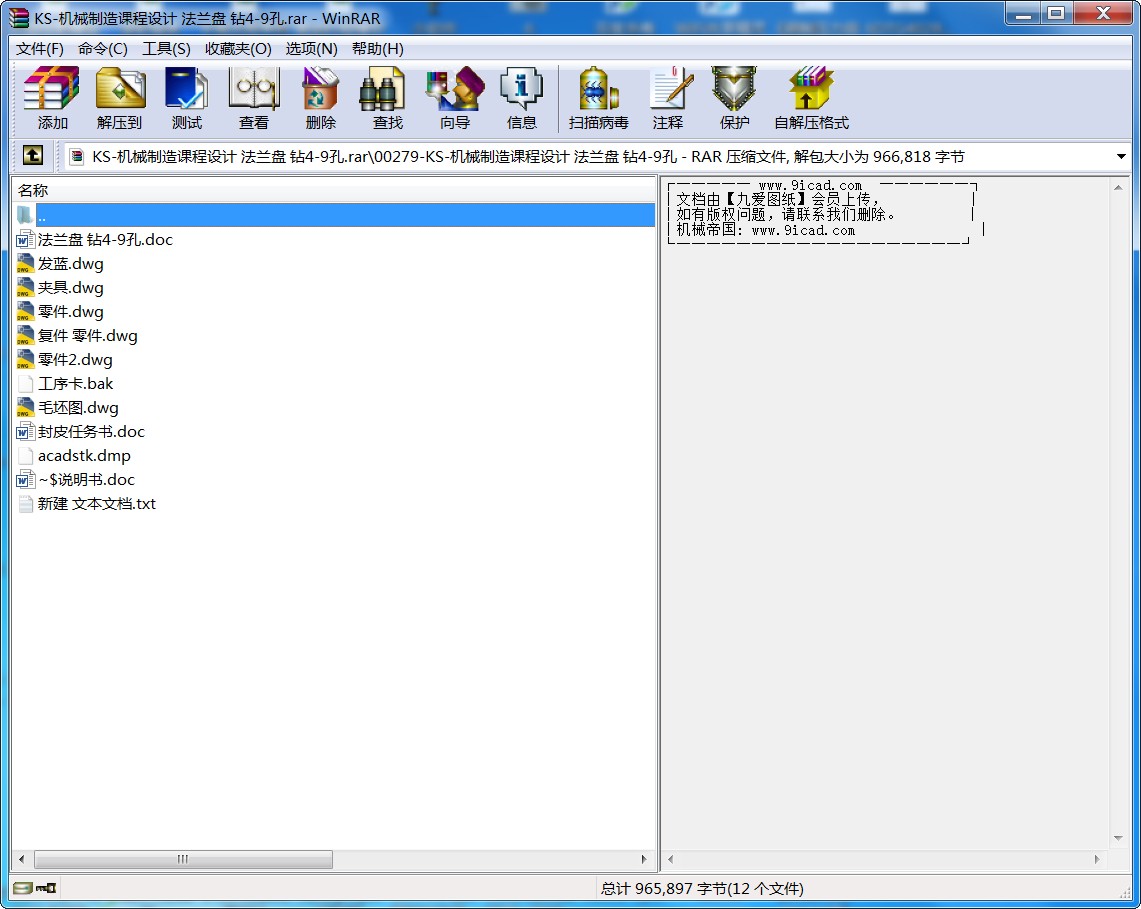
Task: Click file list scroll right arrow
Action: 643,859
